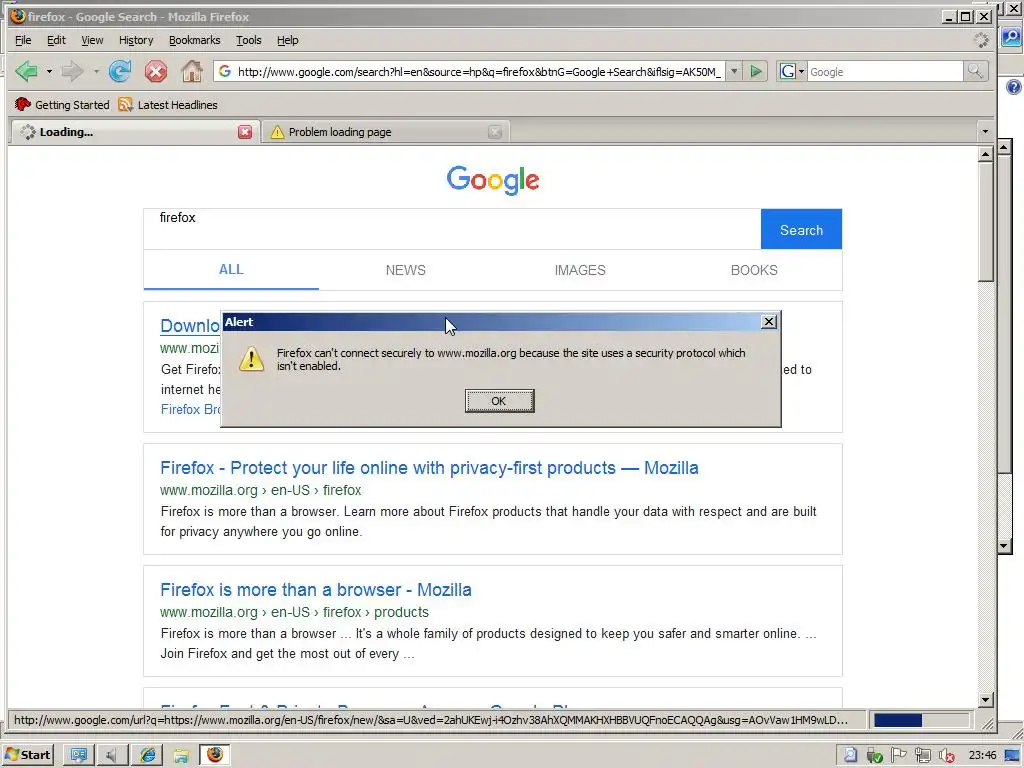
Task: Click the blue Search button
Action: point(801,229)
